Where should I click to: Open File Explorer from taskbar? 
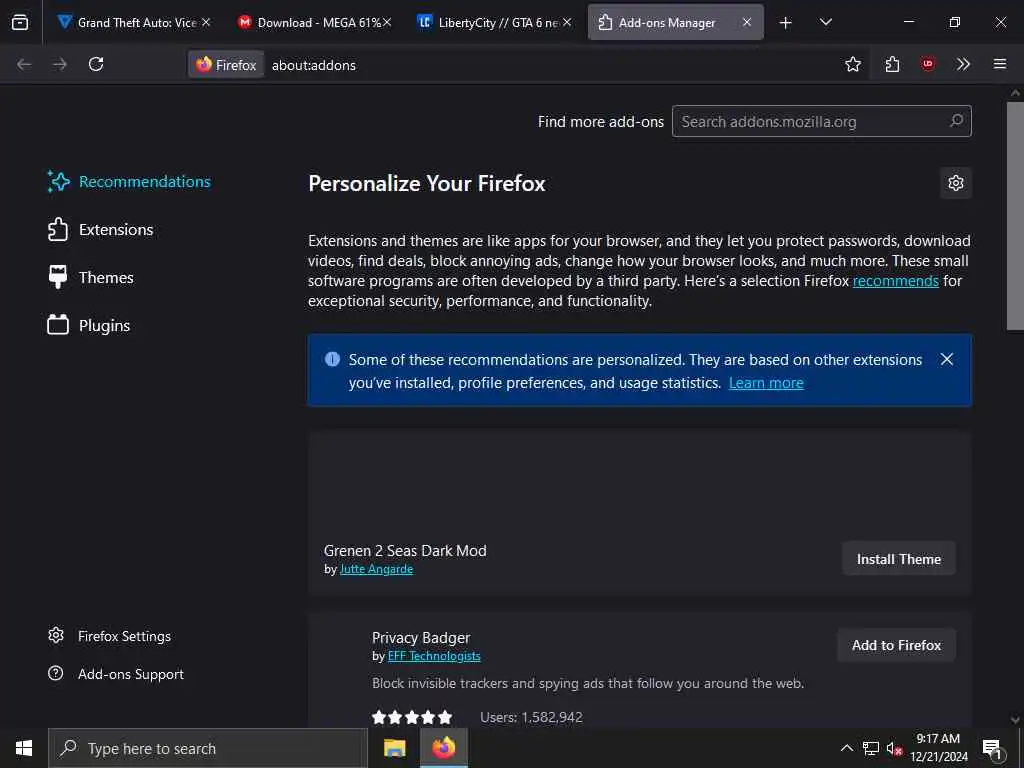click(x=394, y=748)
